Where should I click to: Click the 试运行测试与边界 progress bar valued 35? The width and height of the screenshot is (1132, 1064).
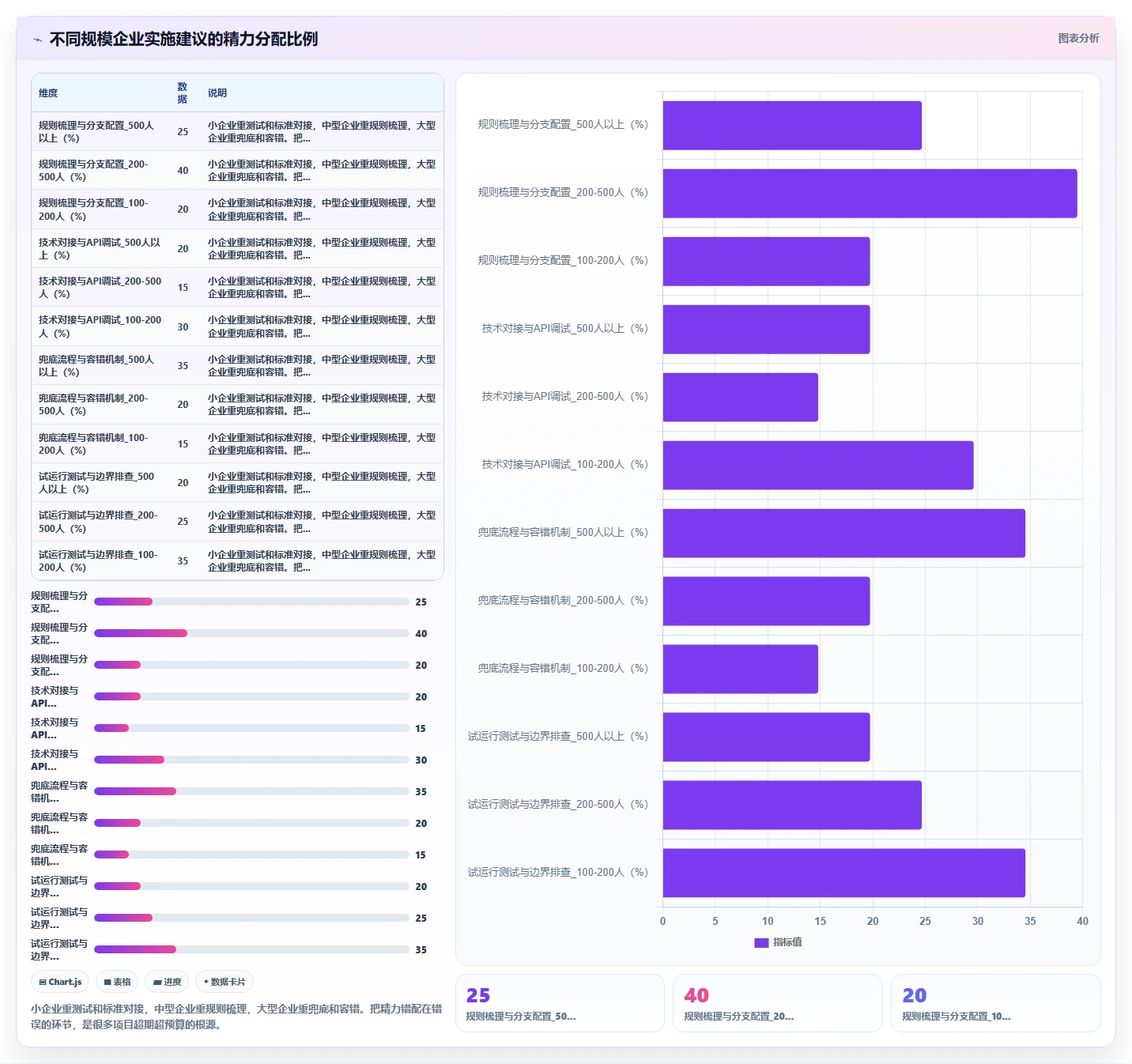click(251, 949)
